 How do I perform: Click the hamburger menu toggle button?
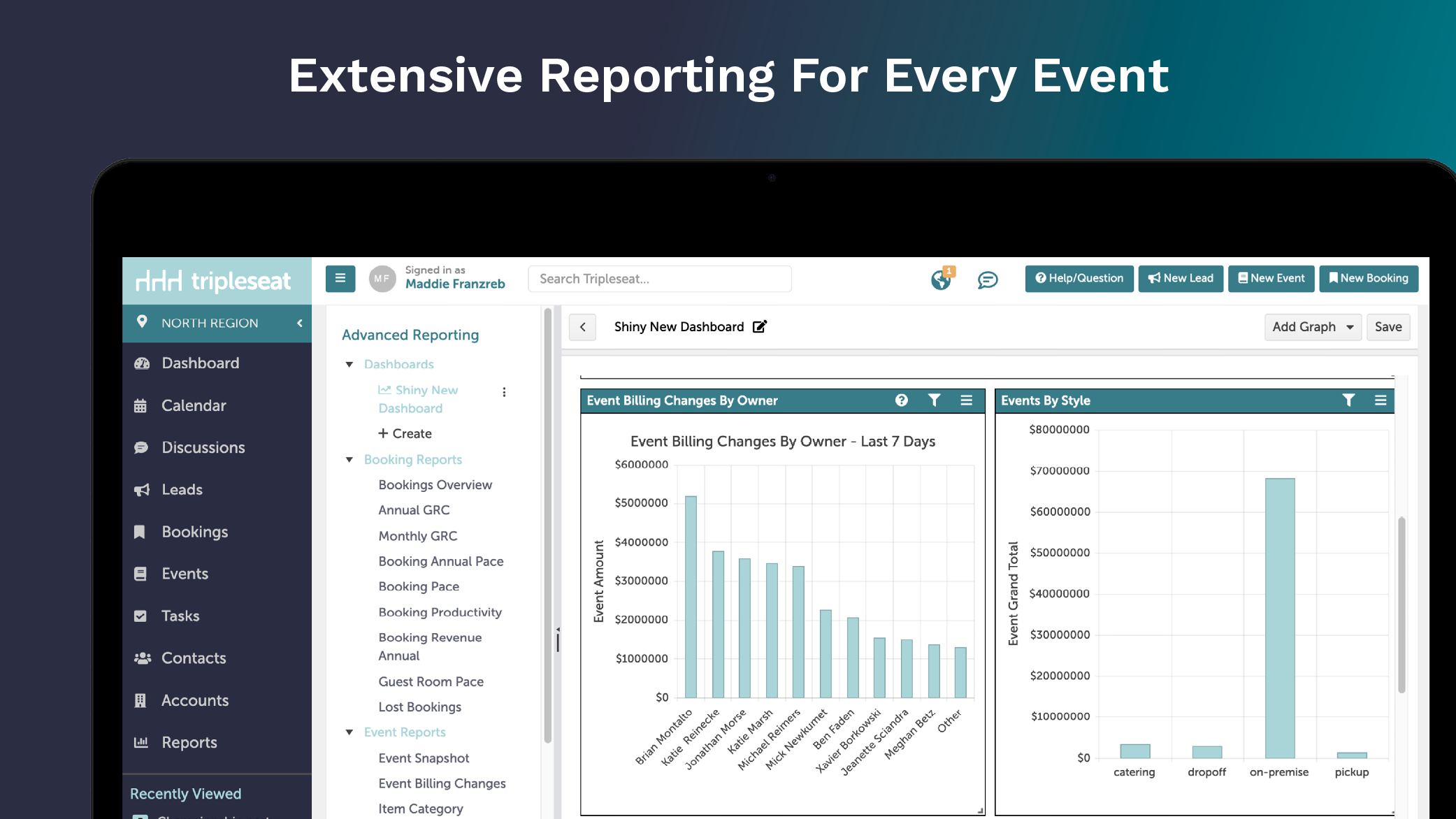pos(340,278)
